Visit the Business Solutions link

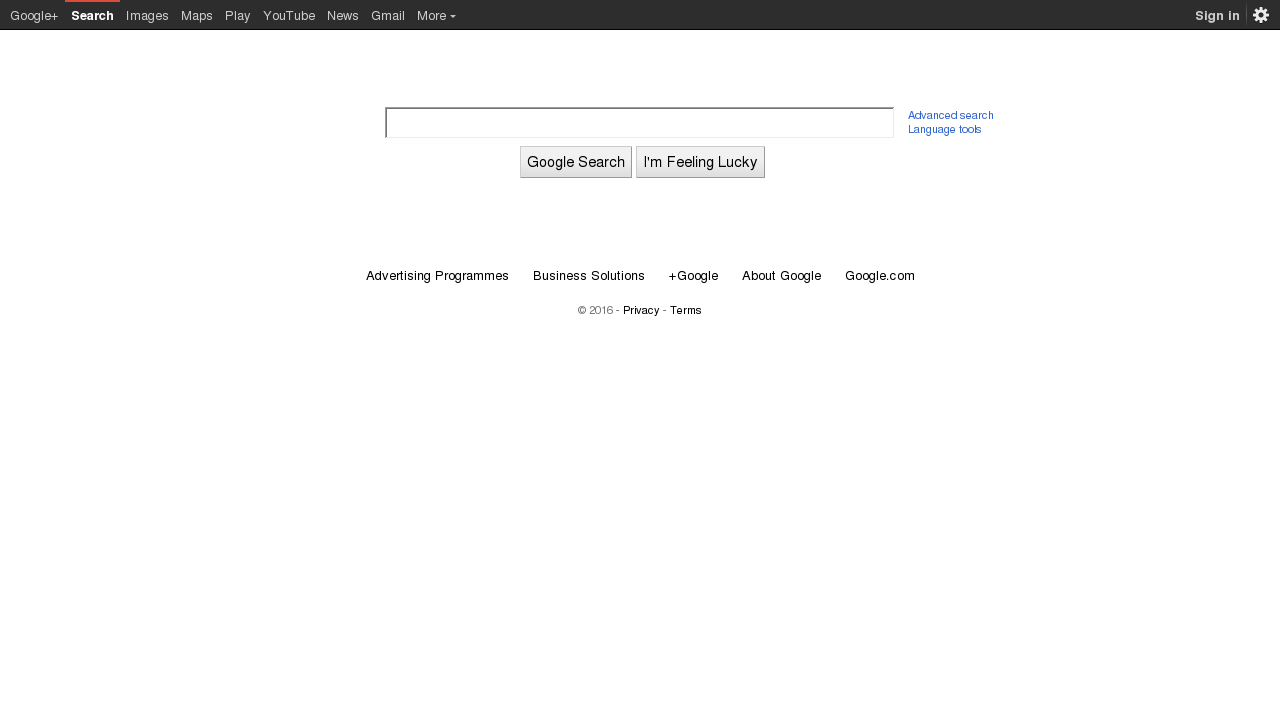point(589,276)
